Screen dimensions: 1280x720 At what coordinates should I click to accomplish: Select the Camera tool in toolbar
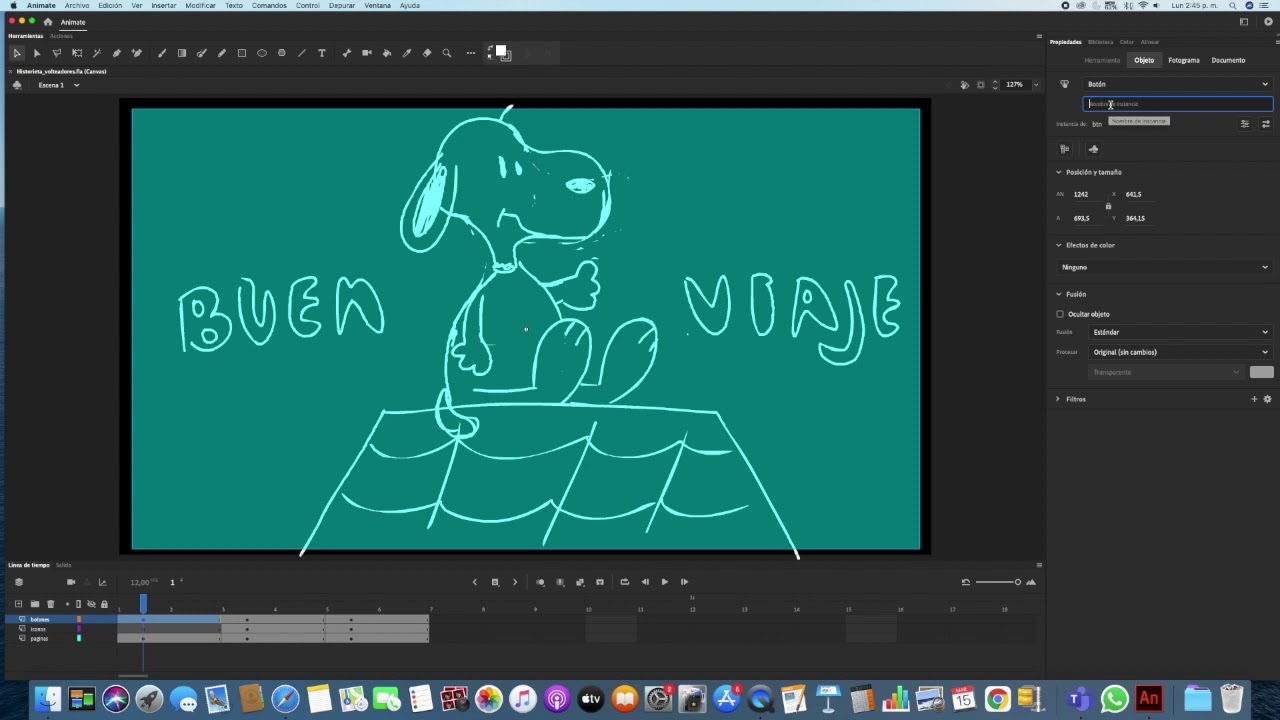[x=367, y=53]
